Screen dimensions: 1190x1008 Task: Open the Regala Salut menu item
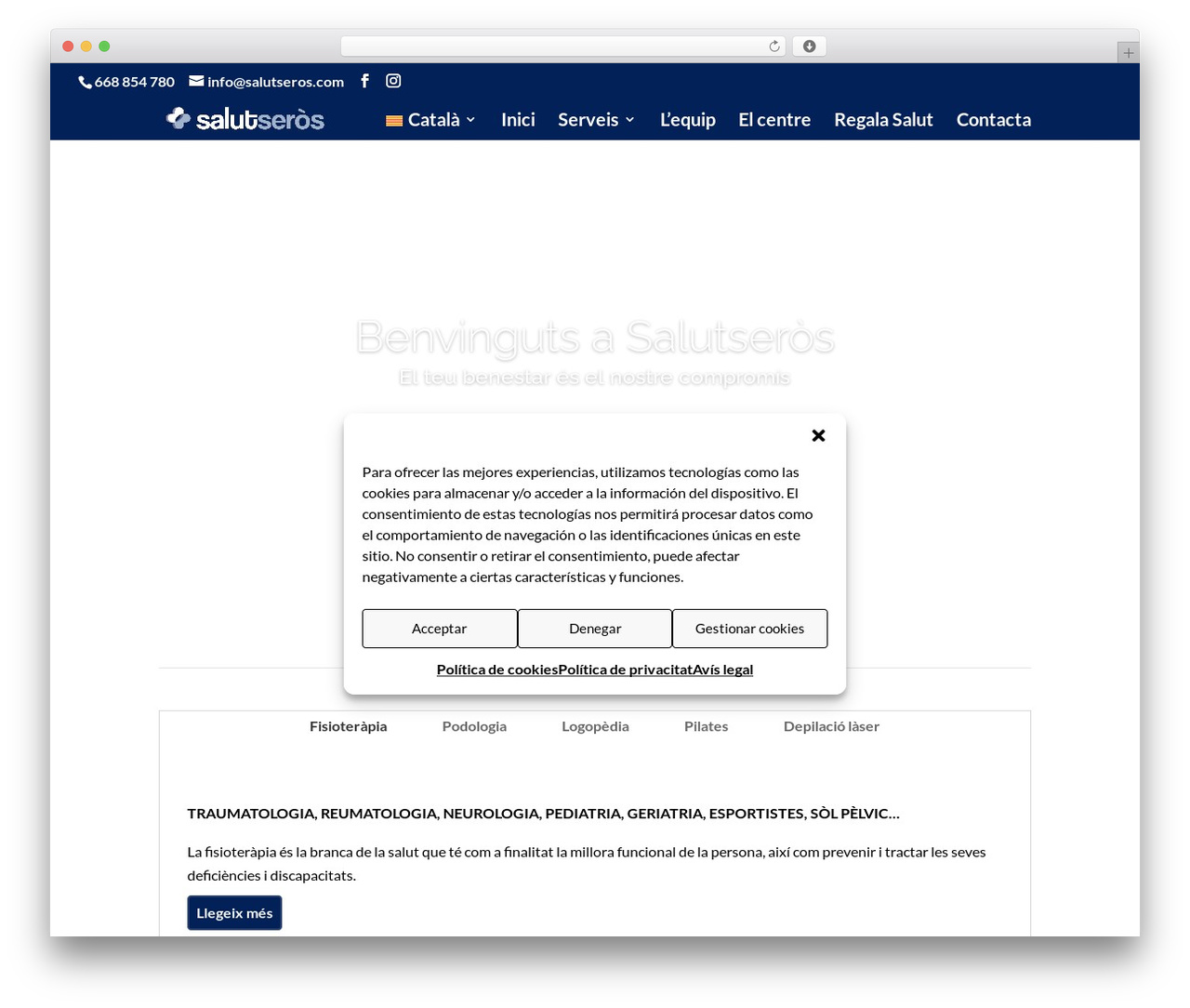[883, 120]
